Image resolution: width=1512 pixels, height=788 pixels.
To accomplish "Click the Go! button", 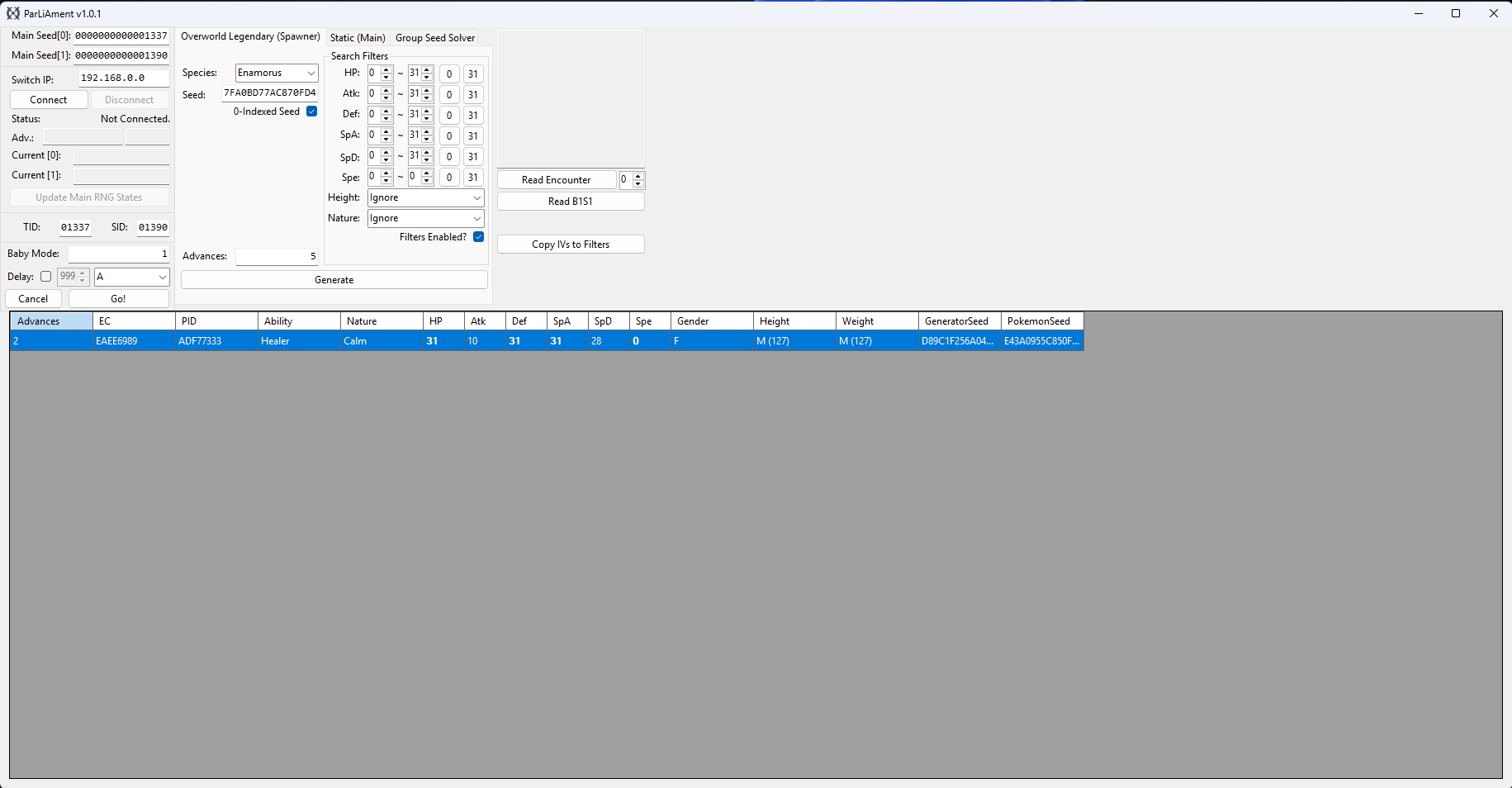I will click(x=118, y=299).
